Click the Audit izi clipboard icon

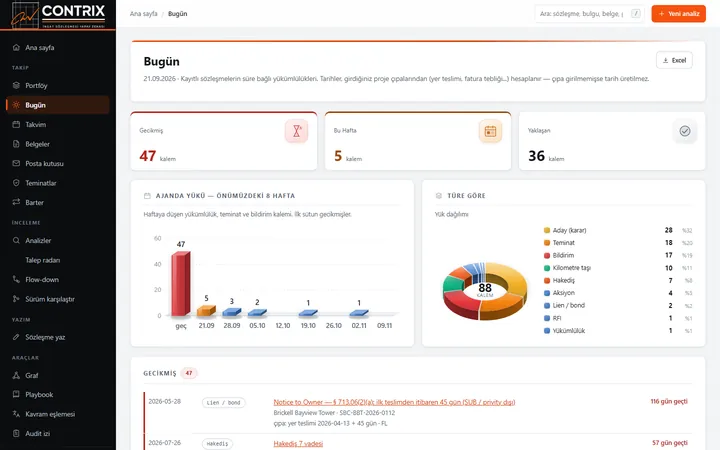16,433
